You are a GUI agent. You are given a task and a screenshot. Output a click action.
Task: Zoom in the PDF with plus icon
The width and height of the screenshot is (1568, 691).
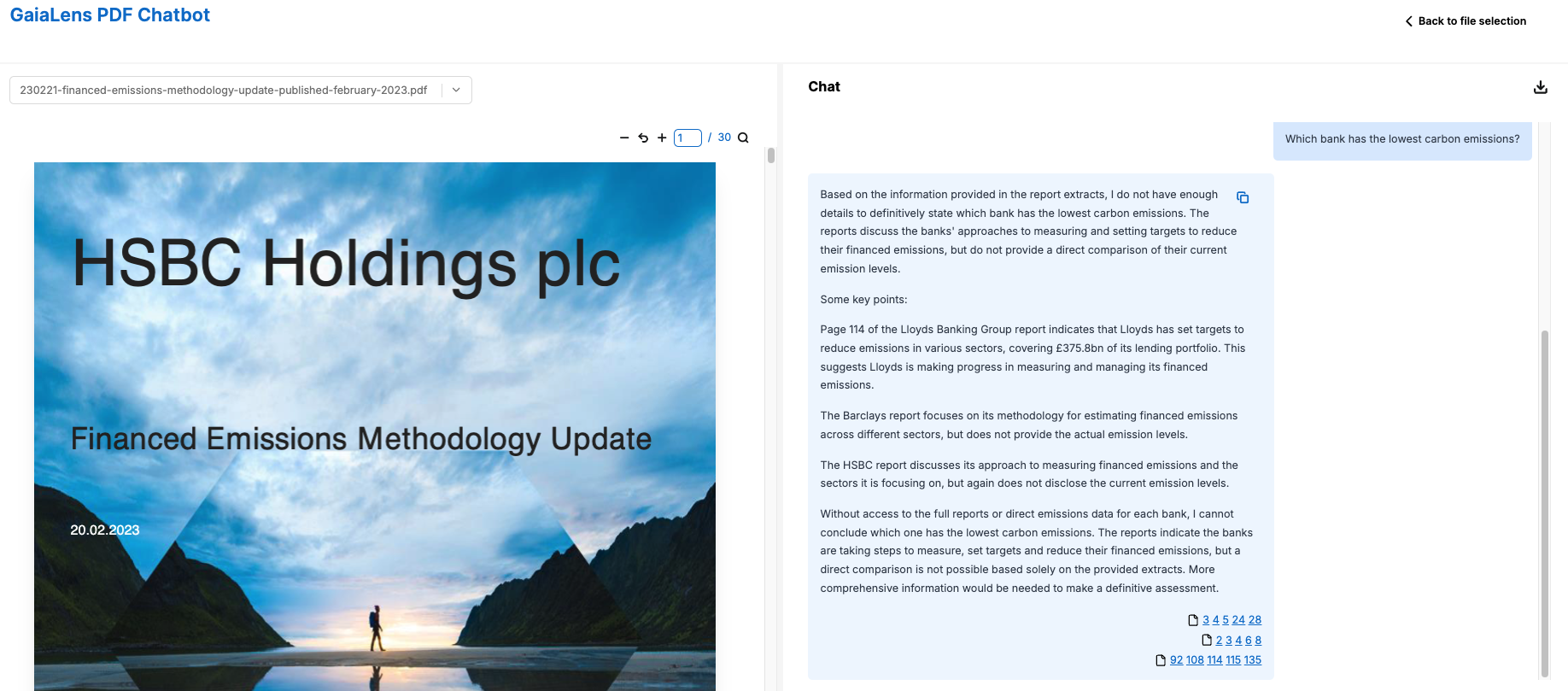tap(662, 138)
